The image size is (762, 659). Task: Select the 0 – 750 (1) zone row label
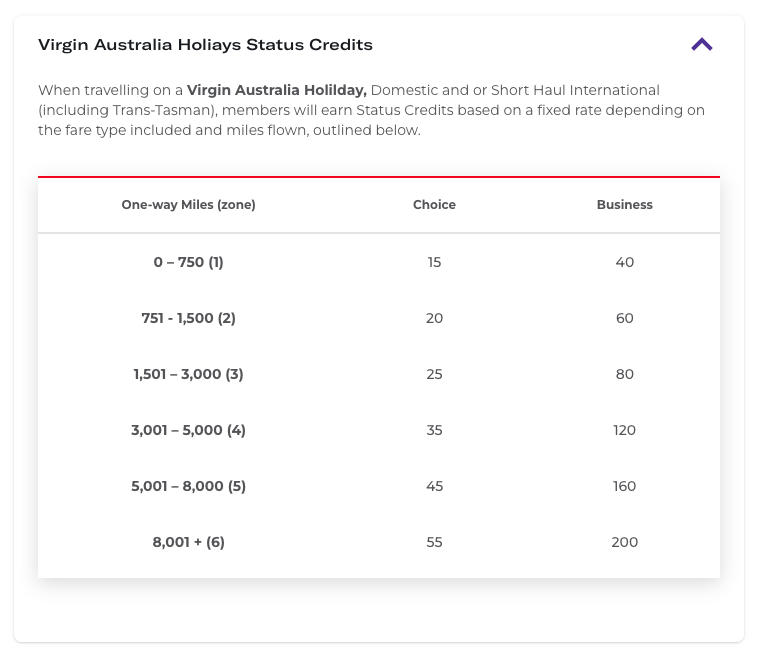point(189,262)
